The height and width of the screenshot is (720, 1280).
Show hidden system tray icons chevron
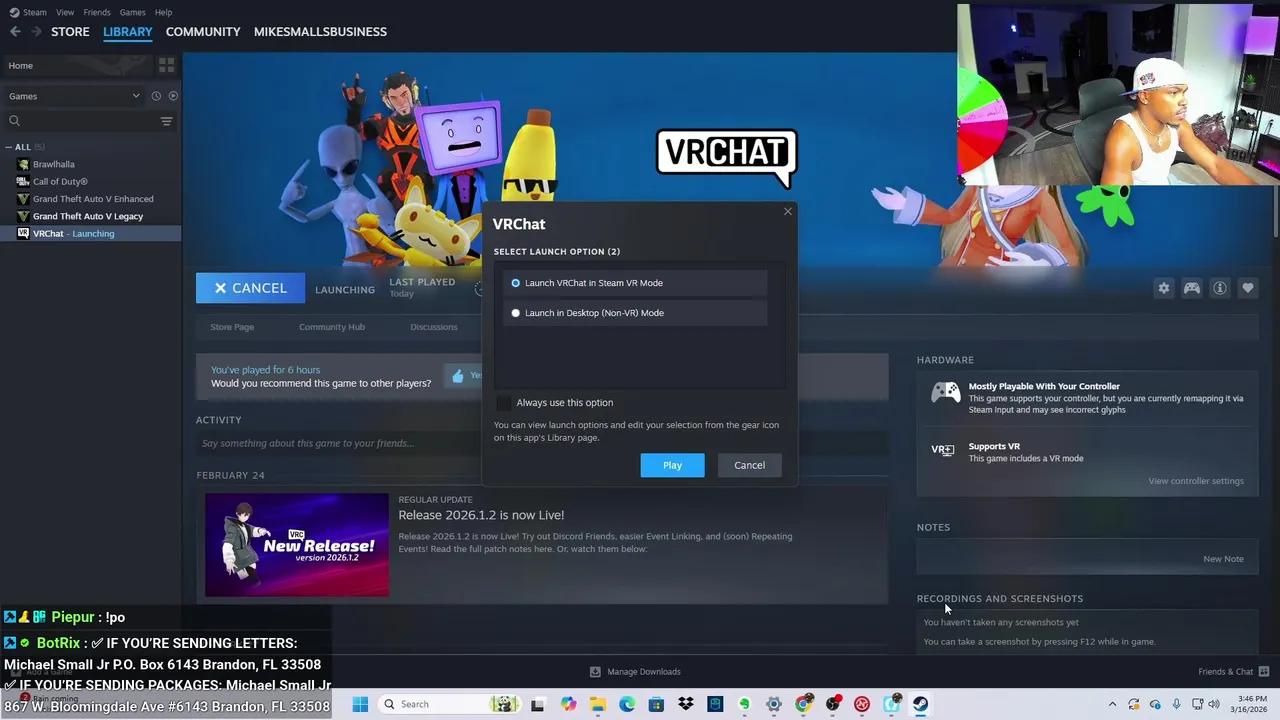pos(1112,704)
